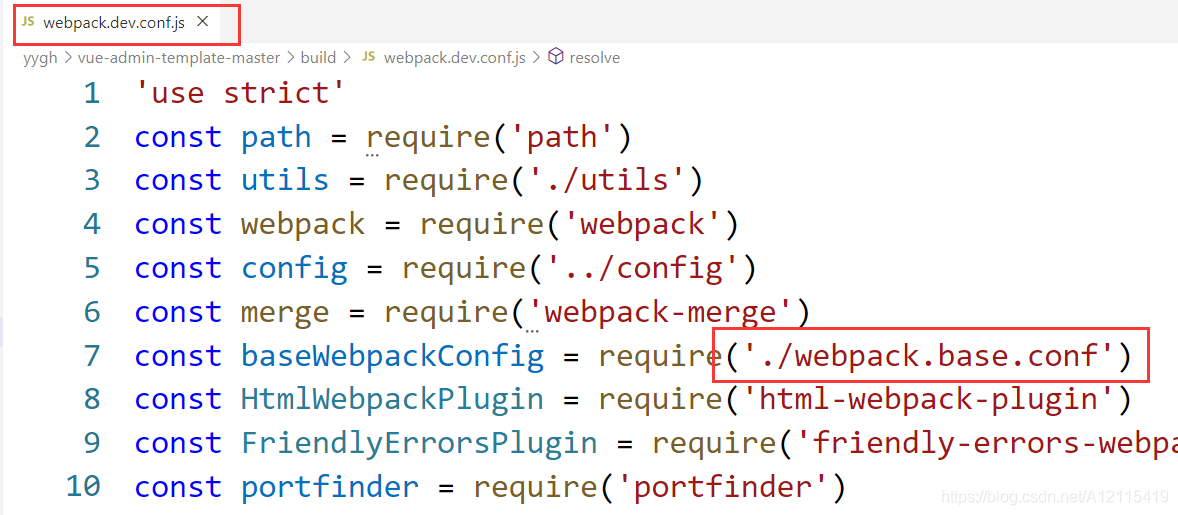Click line number 7 in the gutter
This screenshot has height=515, width=1178.
pyautogui.click(x=92, y=356)
